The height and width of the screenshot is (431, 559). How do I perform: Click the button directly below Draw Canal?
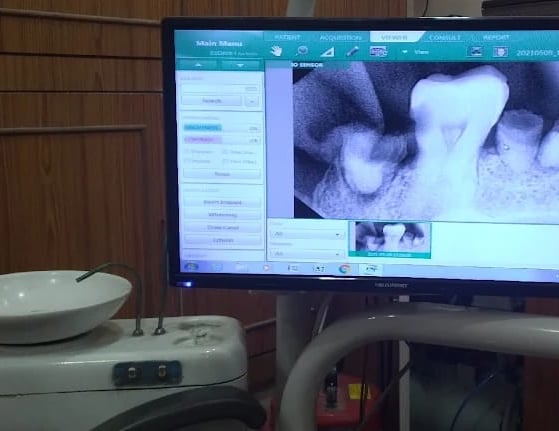pos(223,240)
